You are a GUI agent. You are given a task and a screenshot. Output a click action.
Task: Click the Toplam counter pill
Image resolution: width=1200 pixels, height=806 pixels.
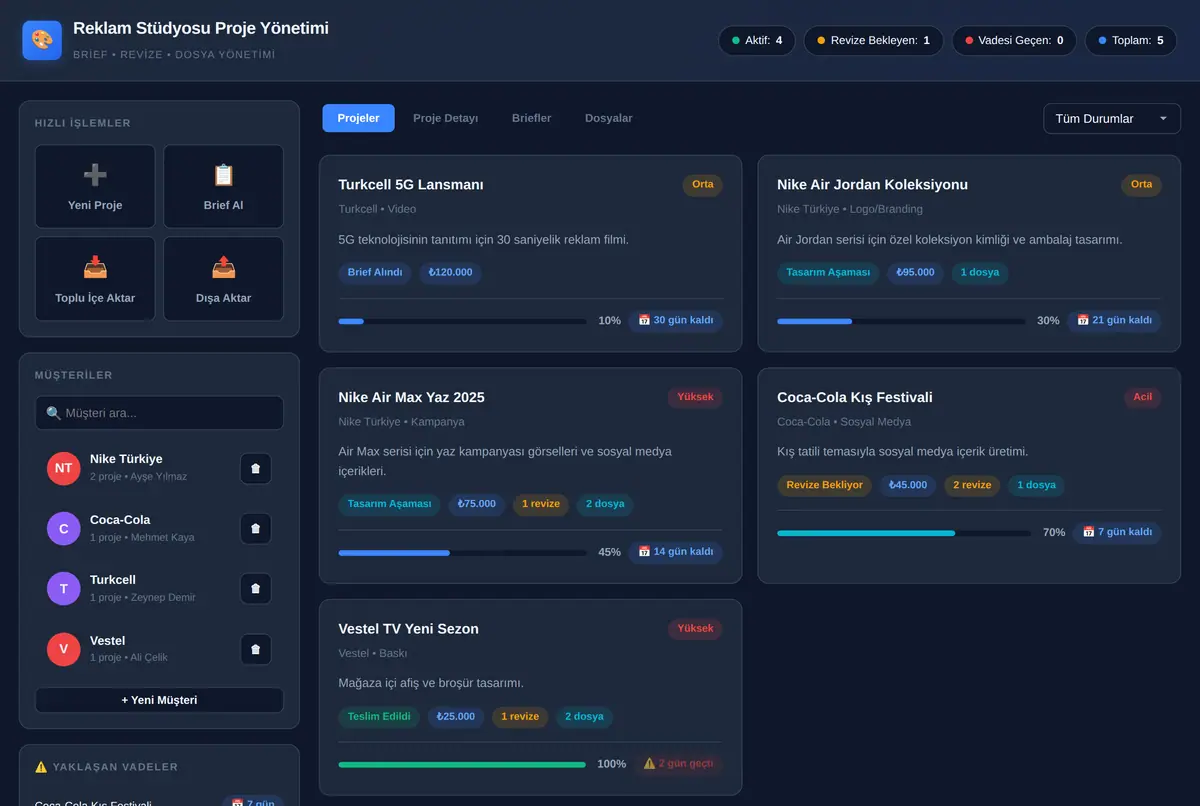coord(1131,41)
